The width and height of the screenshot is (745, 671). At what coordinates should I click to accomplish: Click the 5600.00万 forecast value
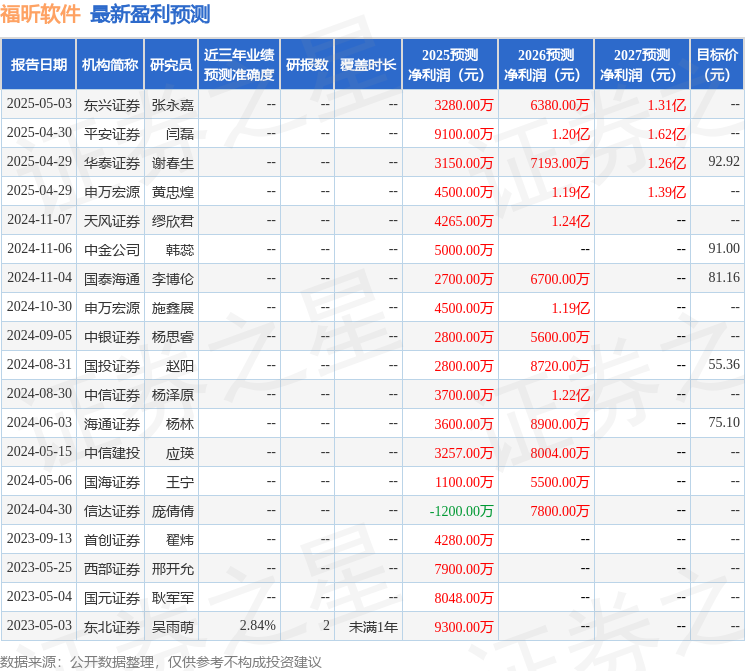point(560,337)
